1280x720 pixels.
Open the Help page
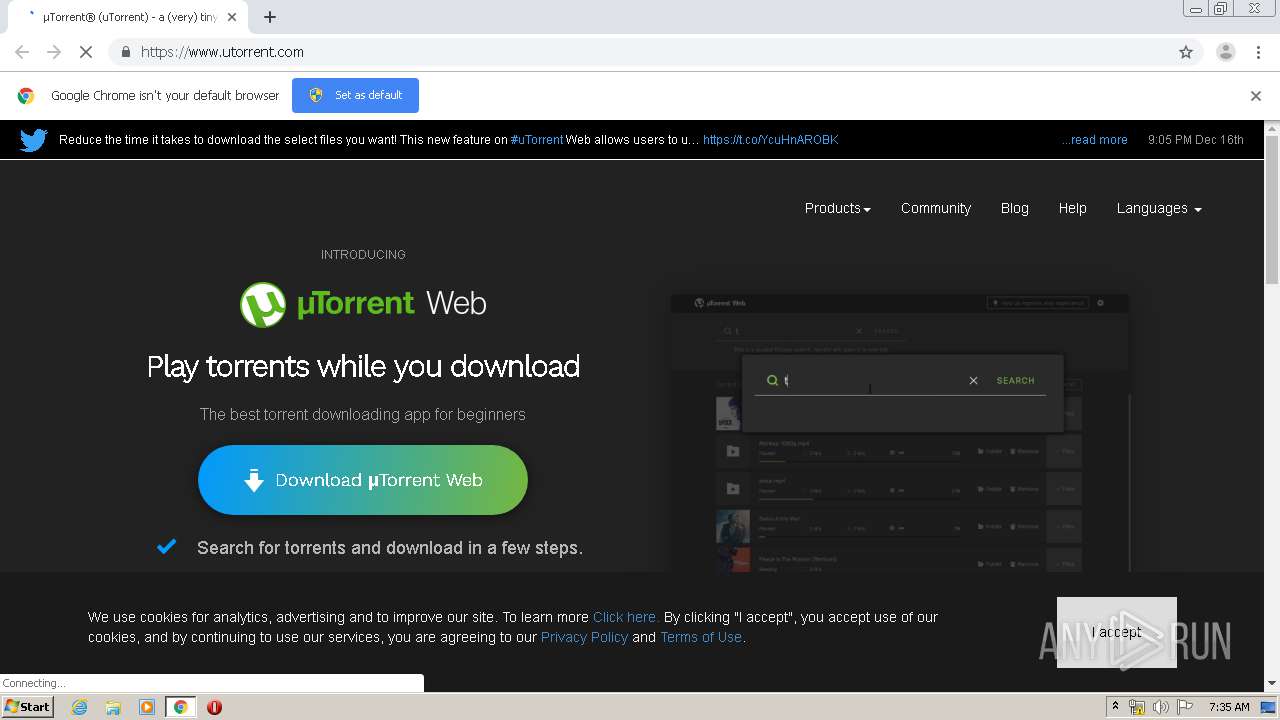tap(1073, 208)
